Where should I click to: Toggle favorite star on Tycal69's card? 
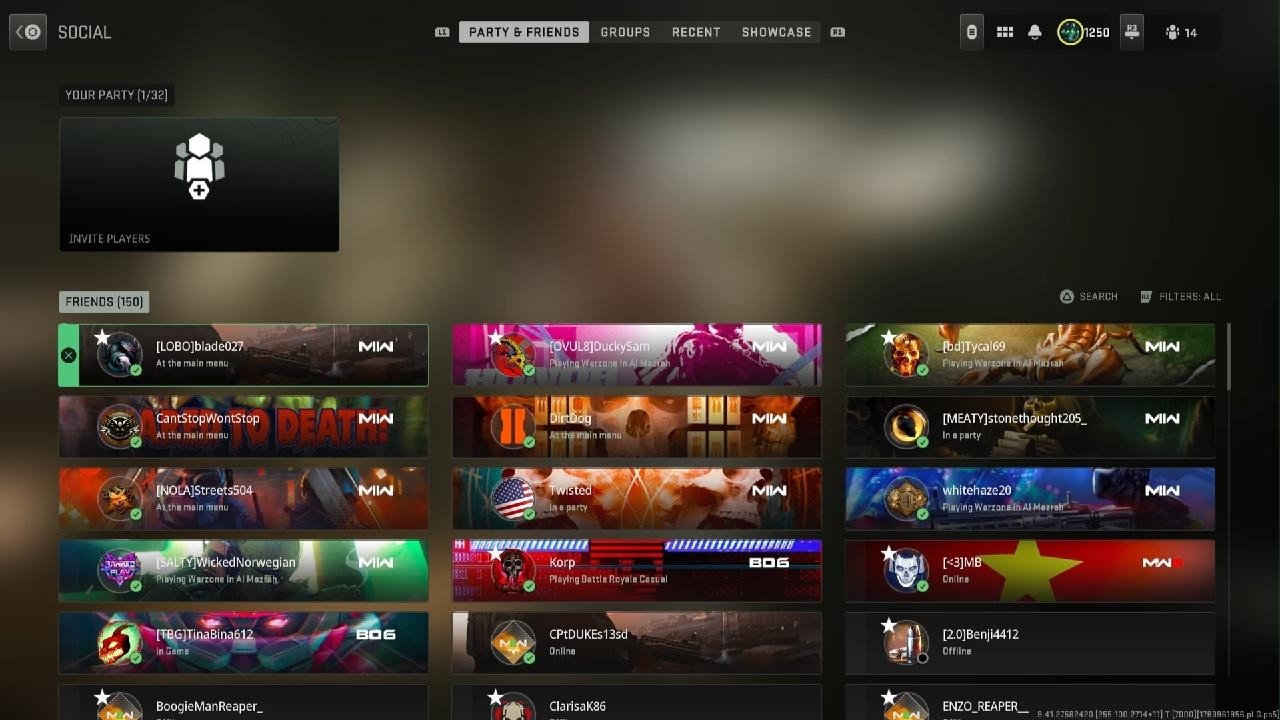click(x=888, y=338)
